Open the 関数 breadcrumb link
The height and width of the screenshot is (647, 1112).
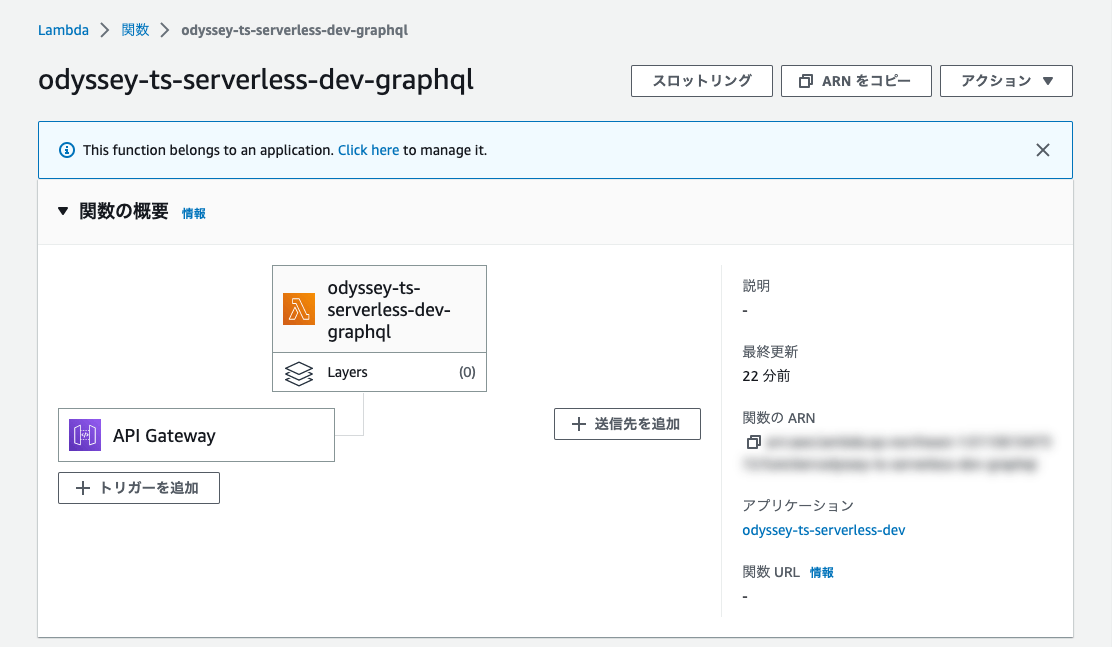pyautogui.click(x=135, y=30)
